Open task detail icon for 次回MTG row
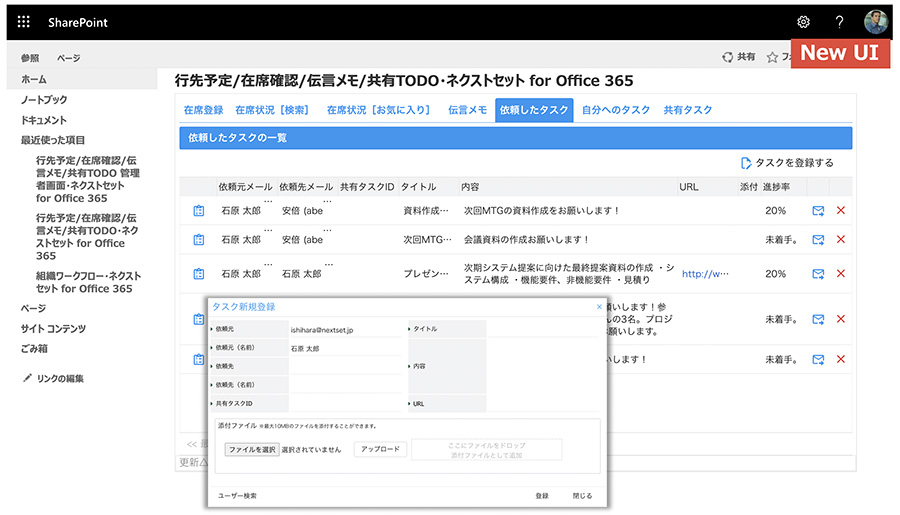Viewport: 900px width, 515px height. (x=199, y=239)
